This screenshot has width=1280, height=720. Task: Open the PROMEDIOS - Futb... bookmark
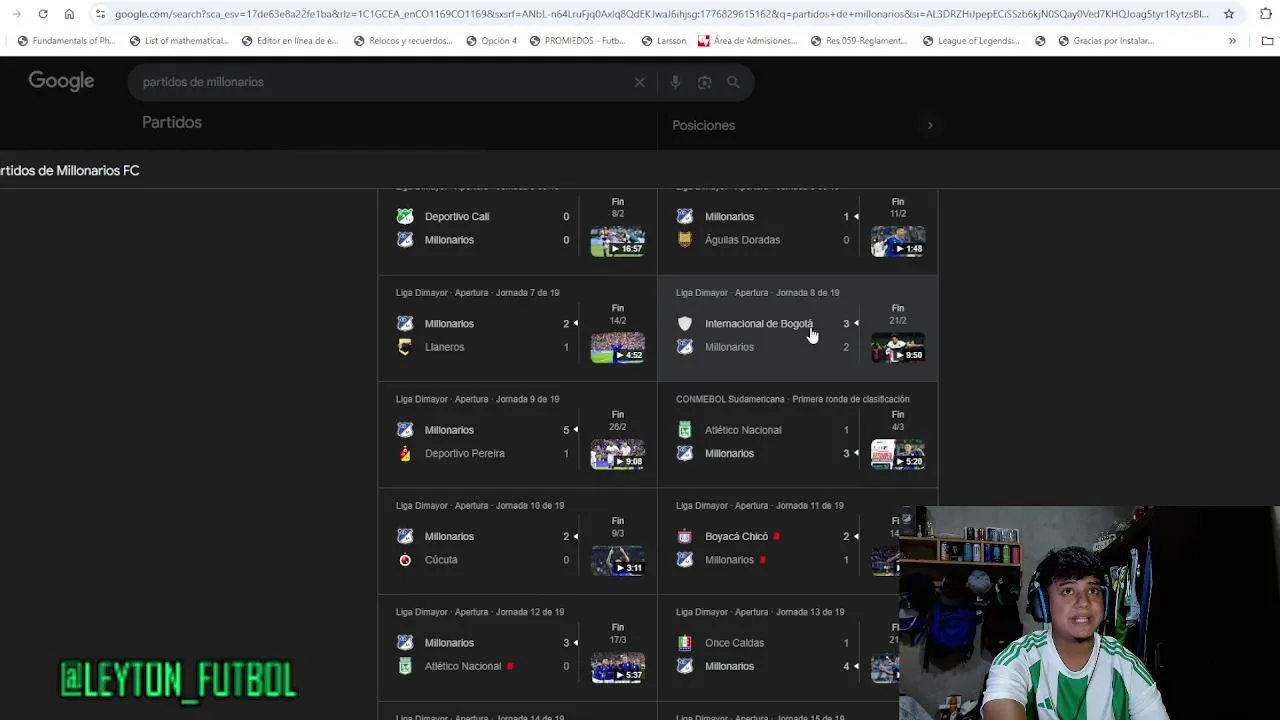coord(578,41)
